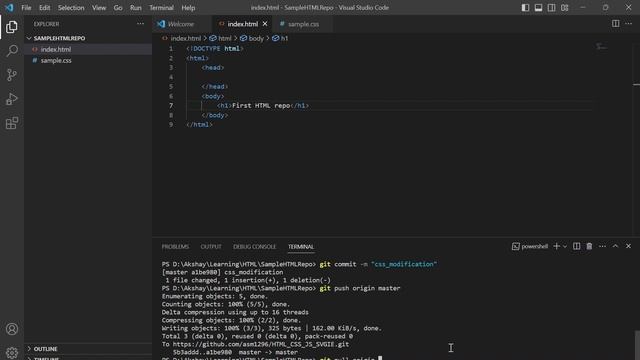
Task: Select the index.html editor tab
Action: pos(242,24)
